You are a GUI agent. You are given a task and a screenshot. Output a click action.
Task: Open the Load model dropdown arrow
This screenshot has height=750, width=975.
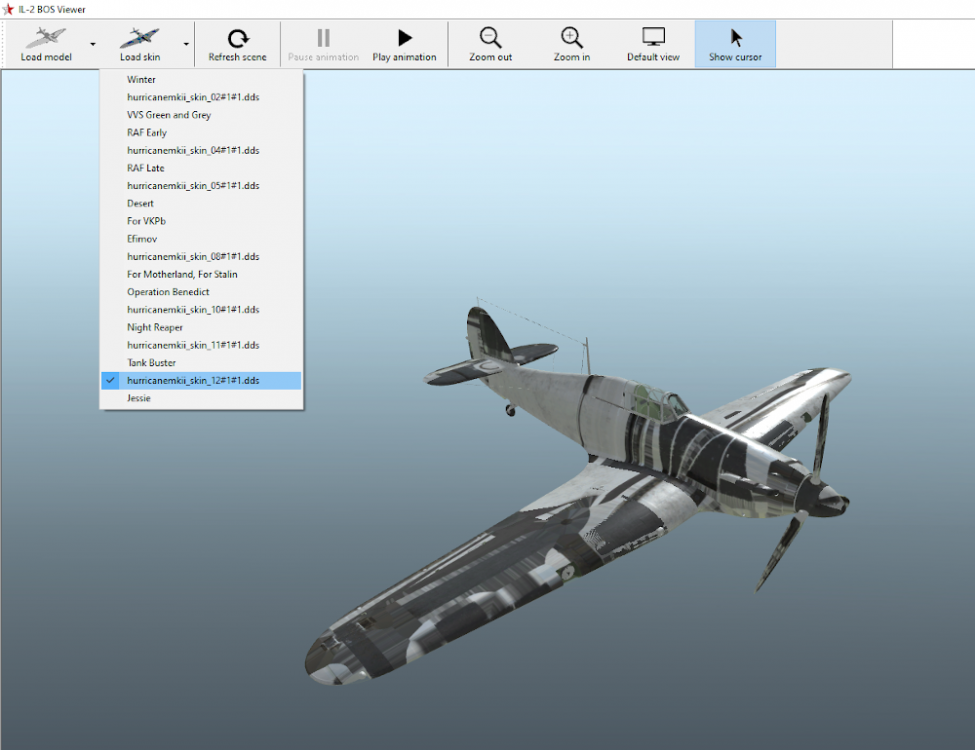pyautogui.click(x=93, y=45)
